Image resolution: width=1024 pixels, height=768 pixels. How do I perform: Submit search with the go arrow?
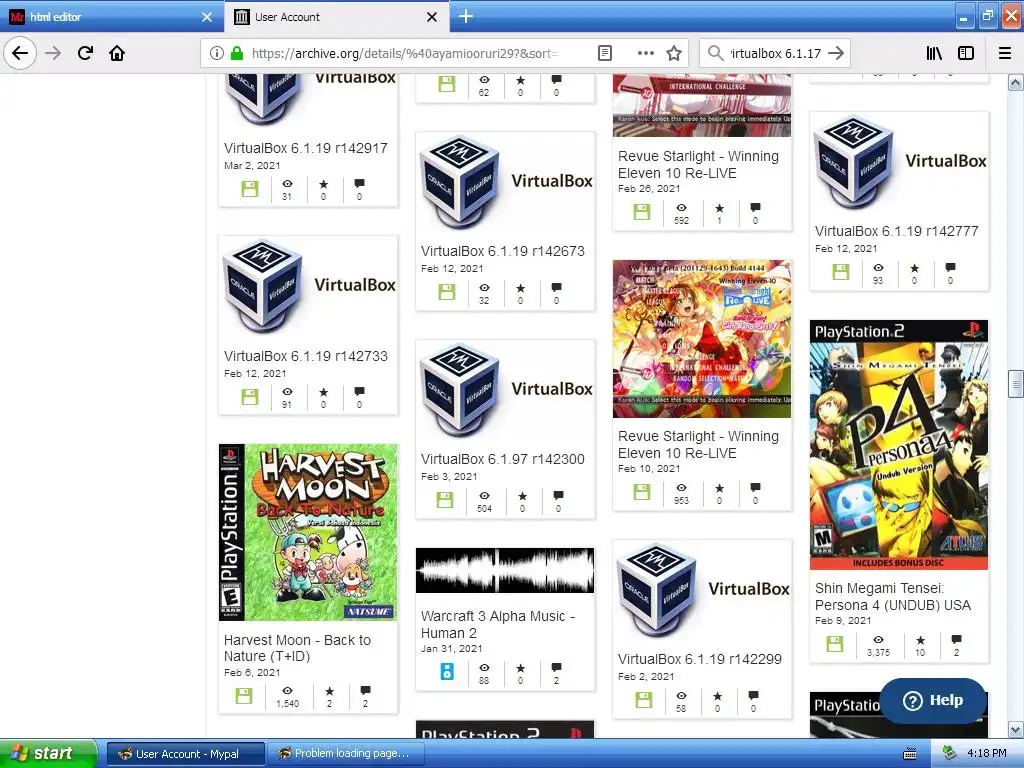pos(836,54)
